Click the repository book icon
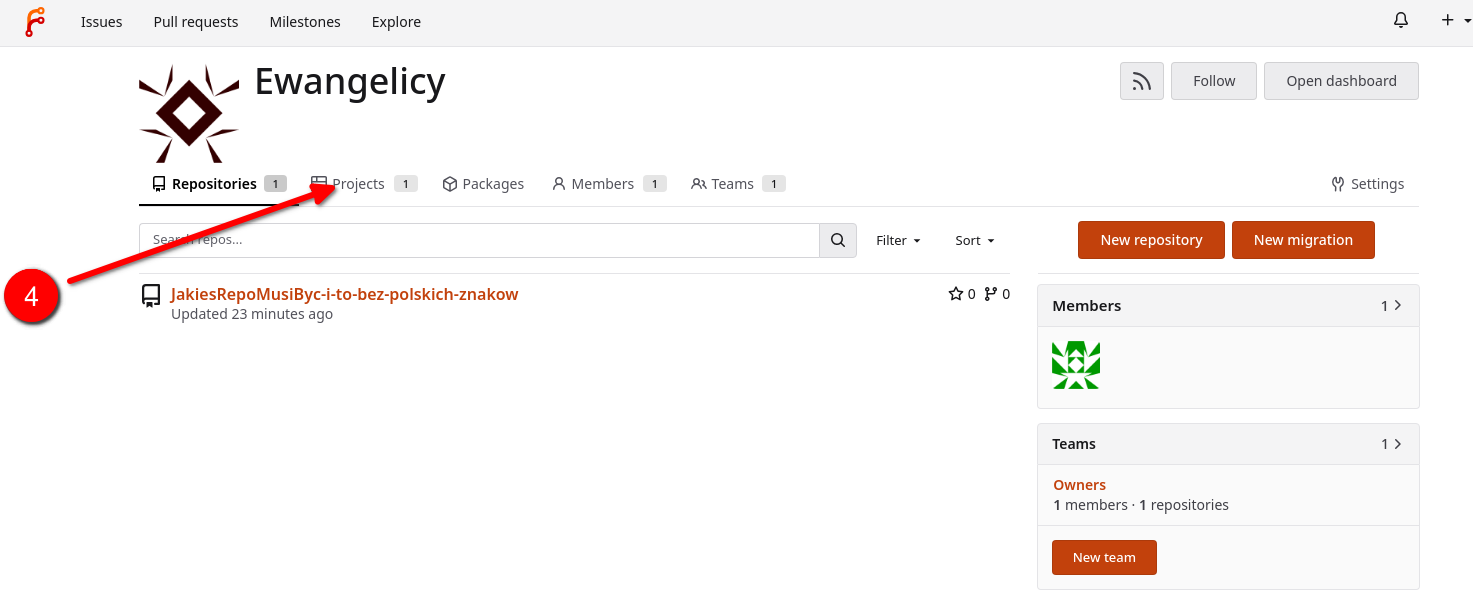 click(x=151, y=295)
